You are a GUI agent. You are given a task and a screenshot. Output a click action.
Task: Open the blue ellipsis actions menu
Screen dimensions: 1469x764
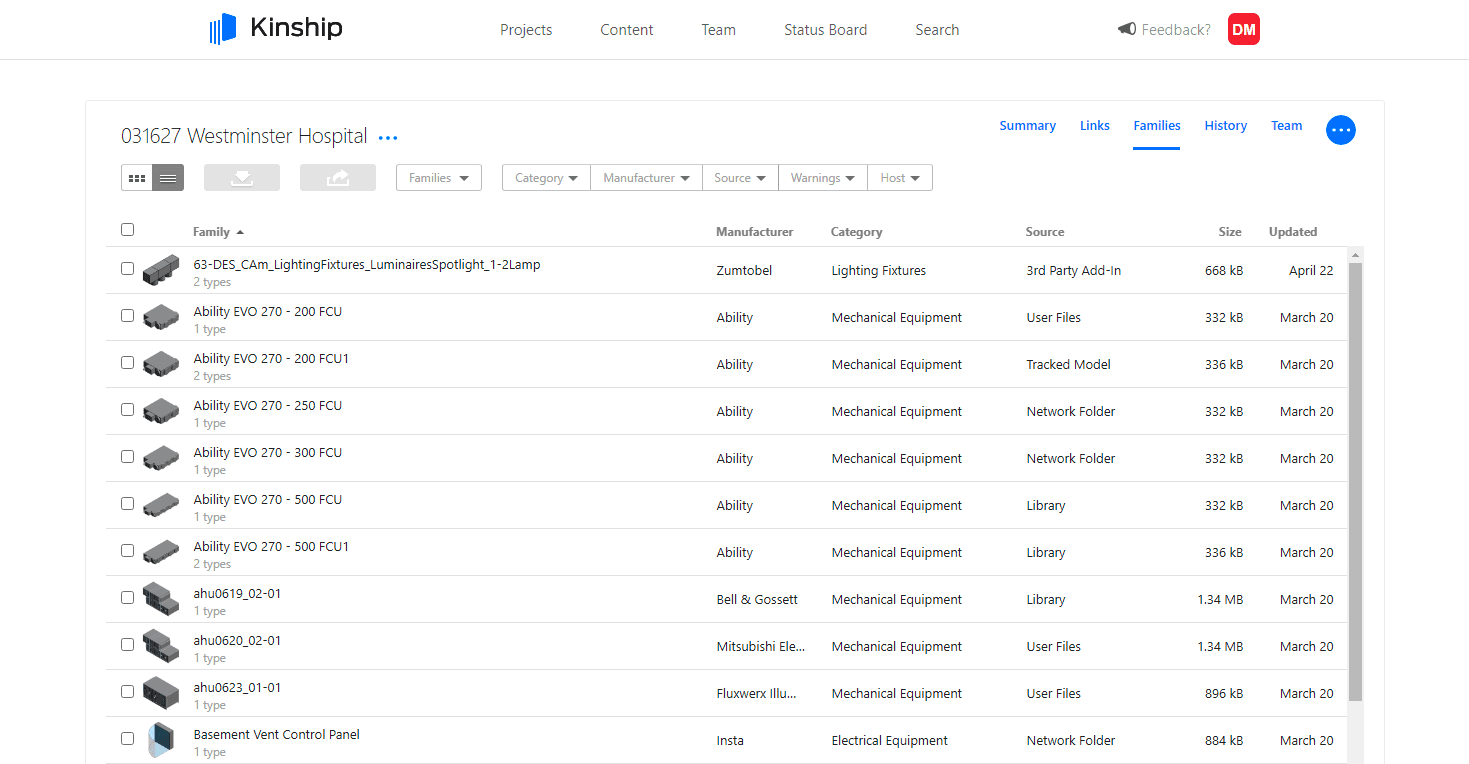1340,130
